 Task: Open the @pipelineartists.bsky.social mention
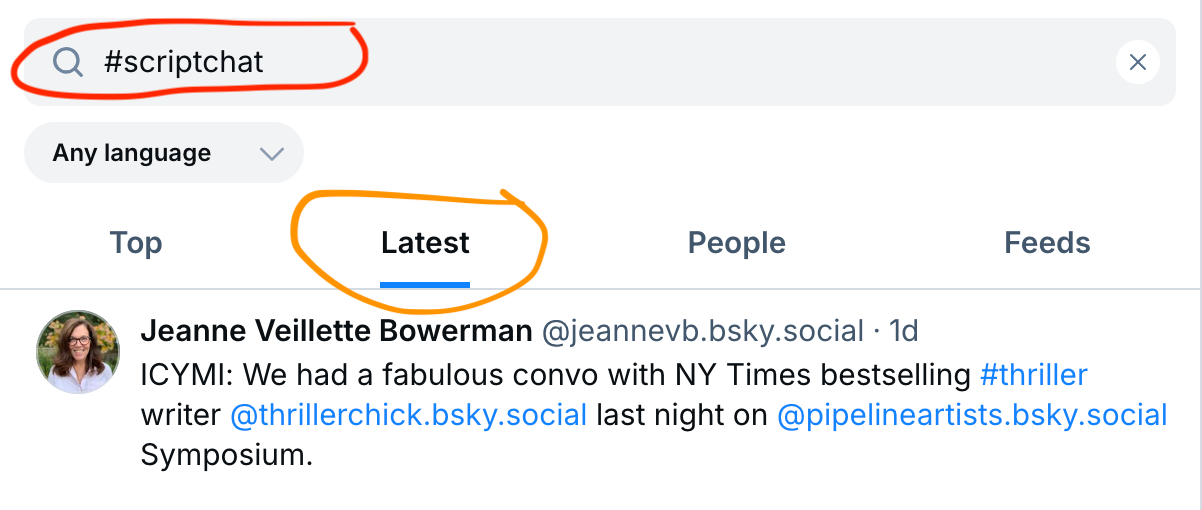(972, 415)
